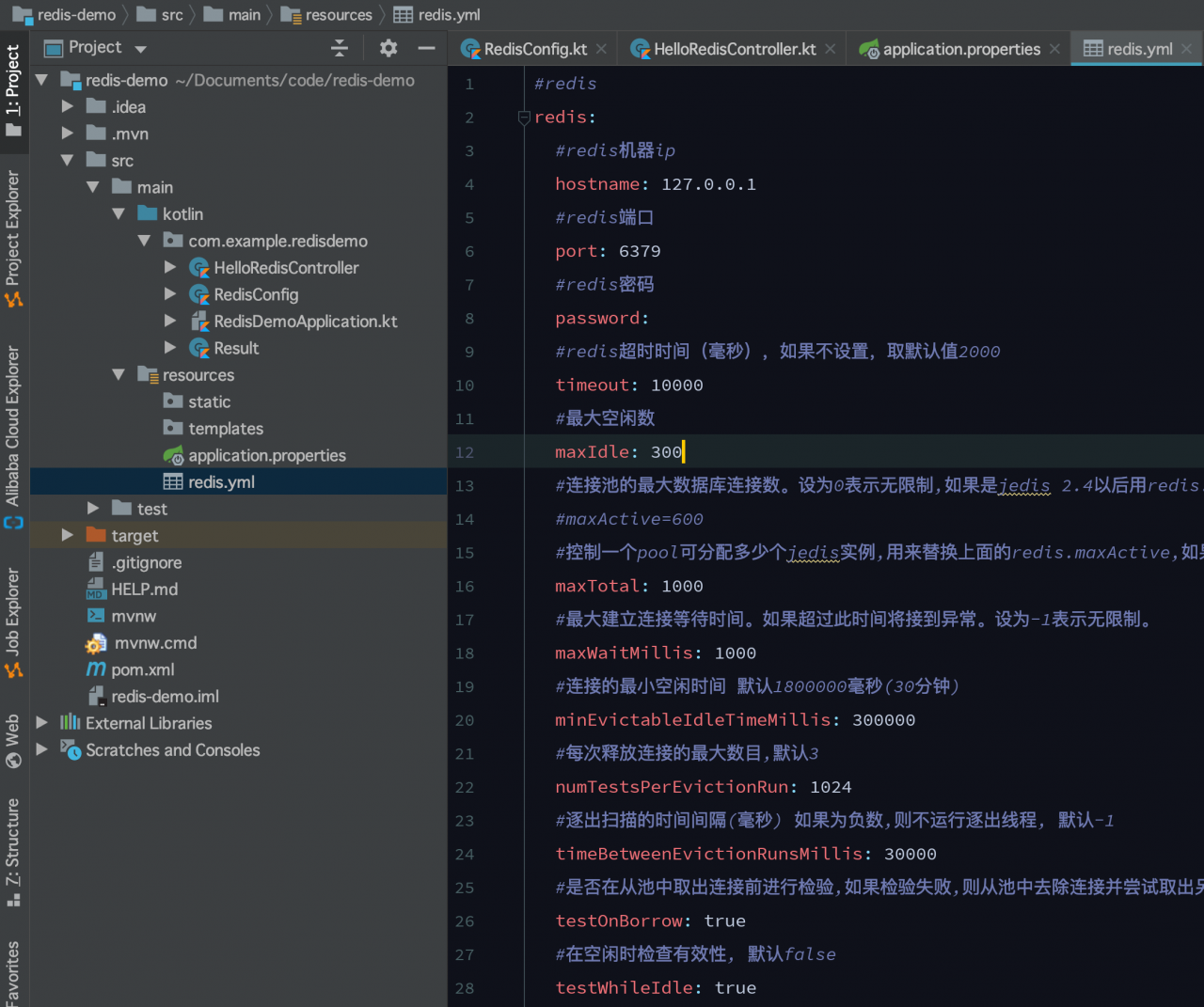
Task: Expand Scratches and Consoles node
Action: tap(41, 749)
